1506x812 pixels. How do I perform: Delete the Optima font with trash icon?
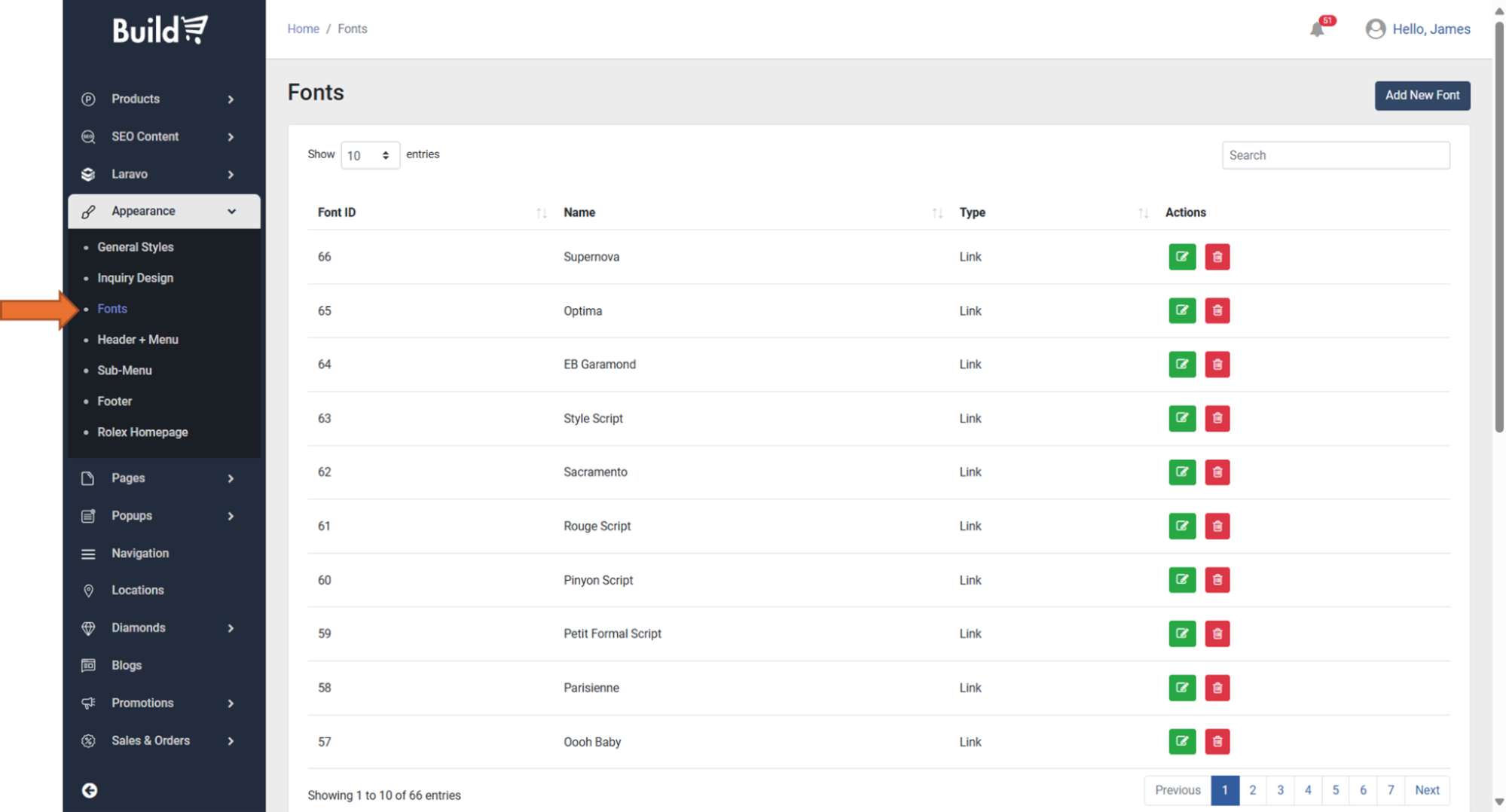point(1217,310)
